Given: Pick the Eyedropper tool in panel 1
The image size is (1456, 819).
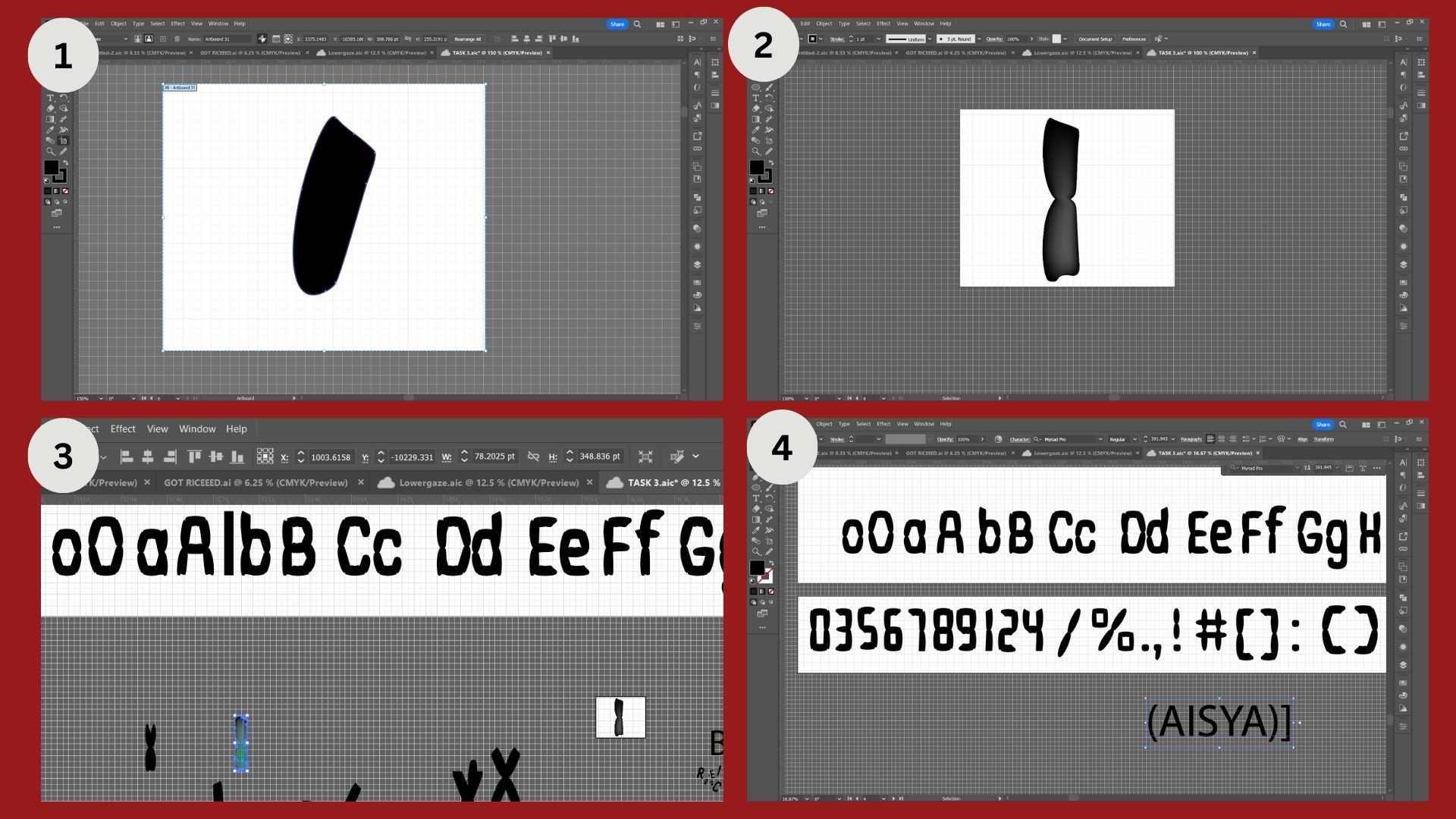Looking at the screenshot, I should 50,130.
